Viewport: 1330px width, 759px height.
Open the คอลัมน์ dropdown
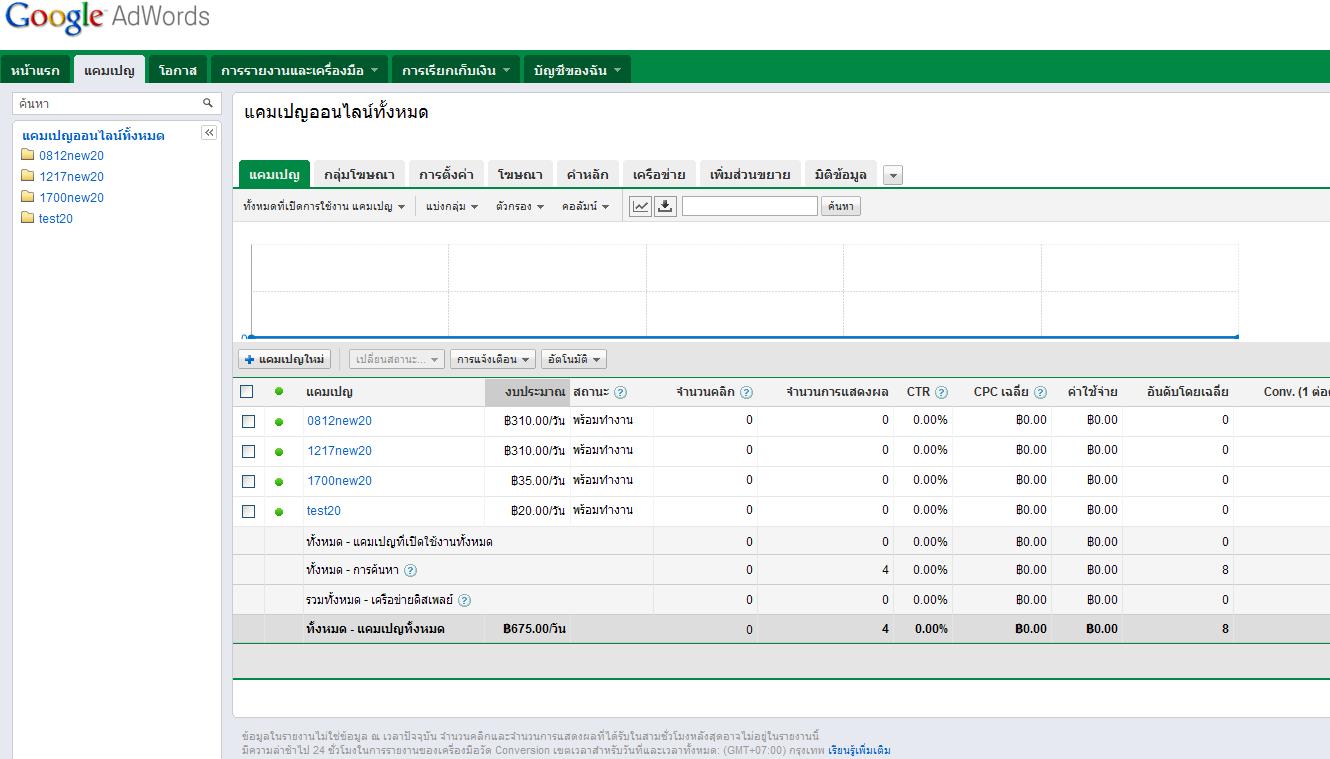pos(585,206)
